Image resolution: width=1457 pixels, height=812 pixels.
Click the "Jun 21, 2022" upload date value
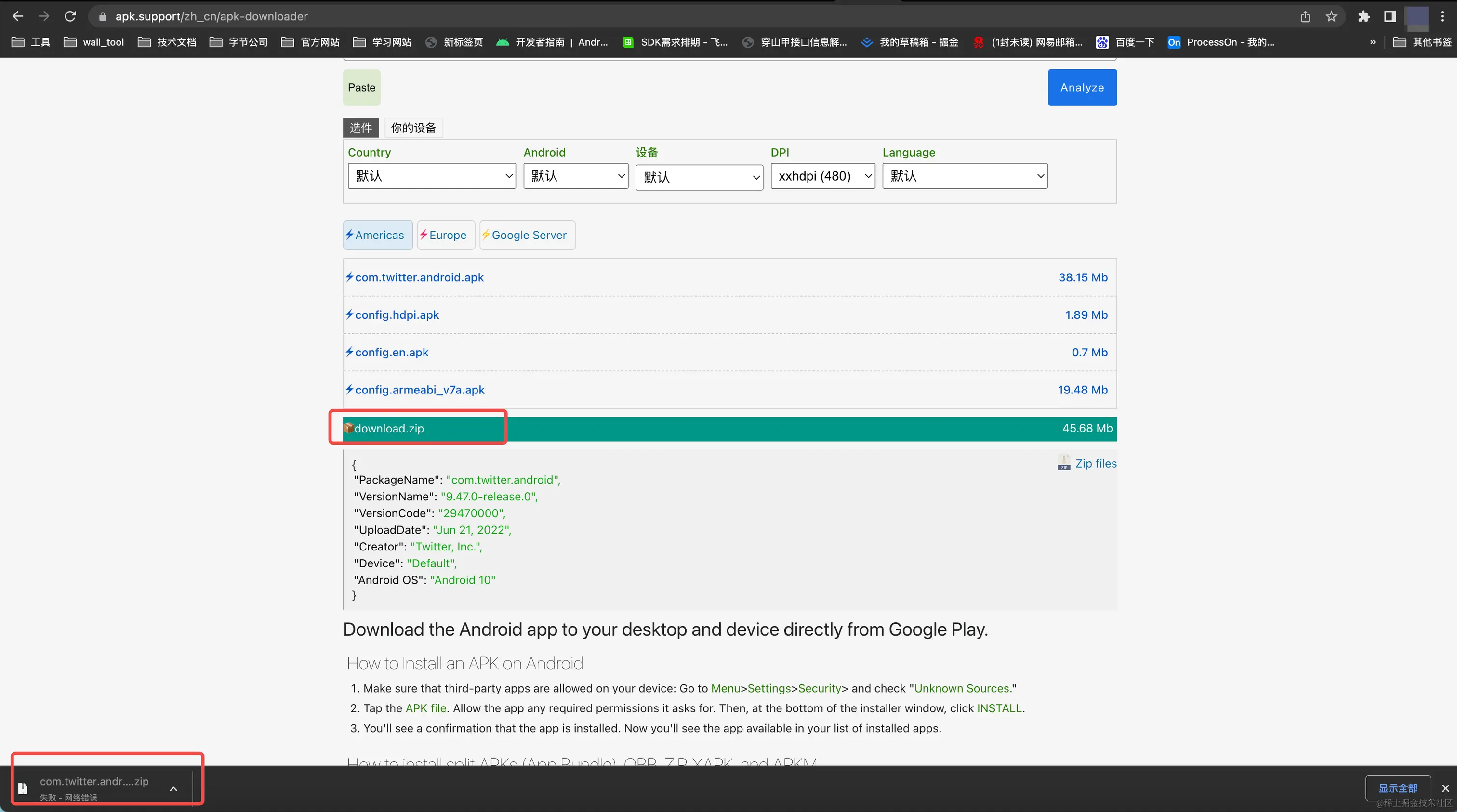(472, 530)
